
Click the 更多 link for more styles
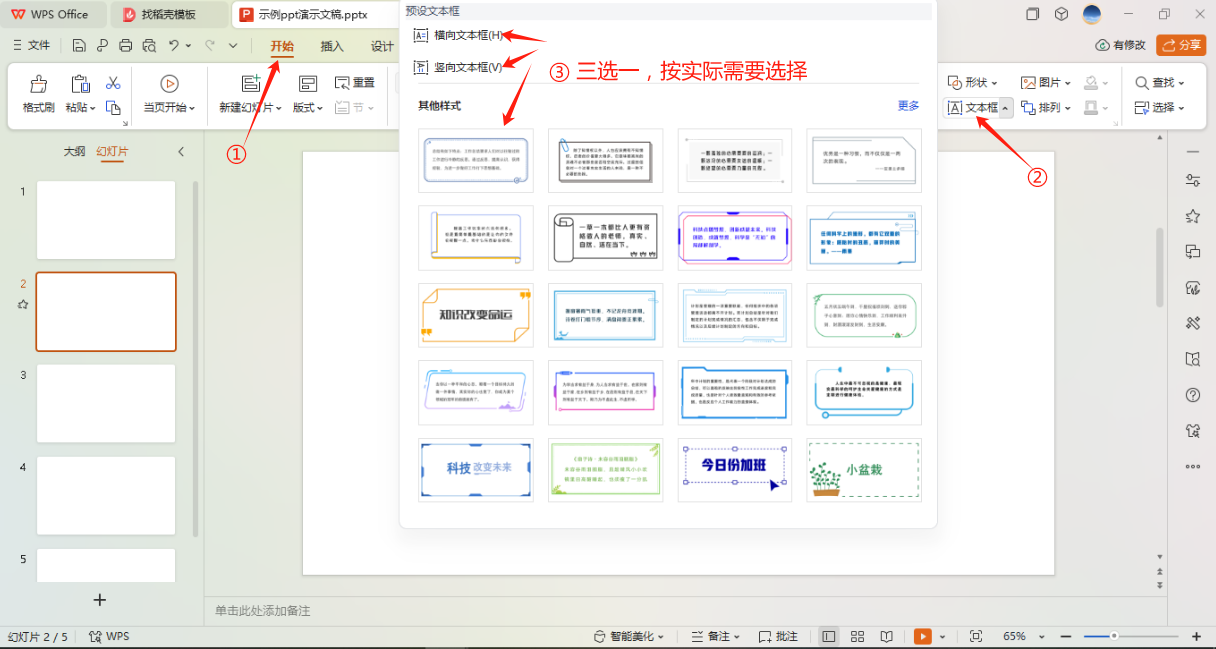click(x=907, y=105)
